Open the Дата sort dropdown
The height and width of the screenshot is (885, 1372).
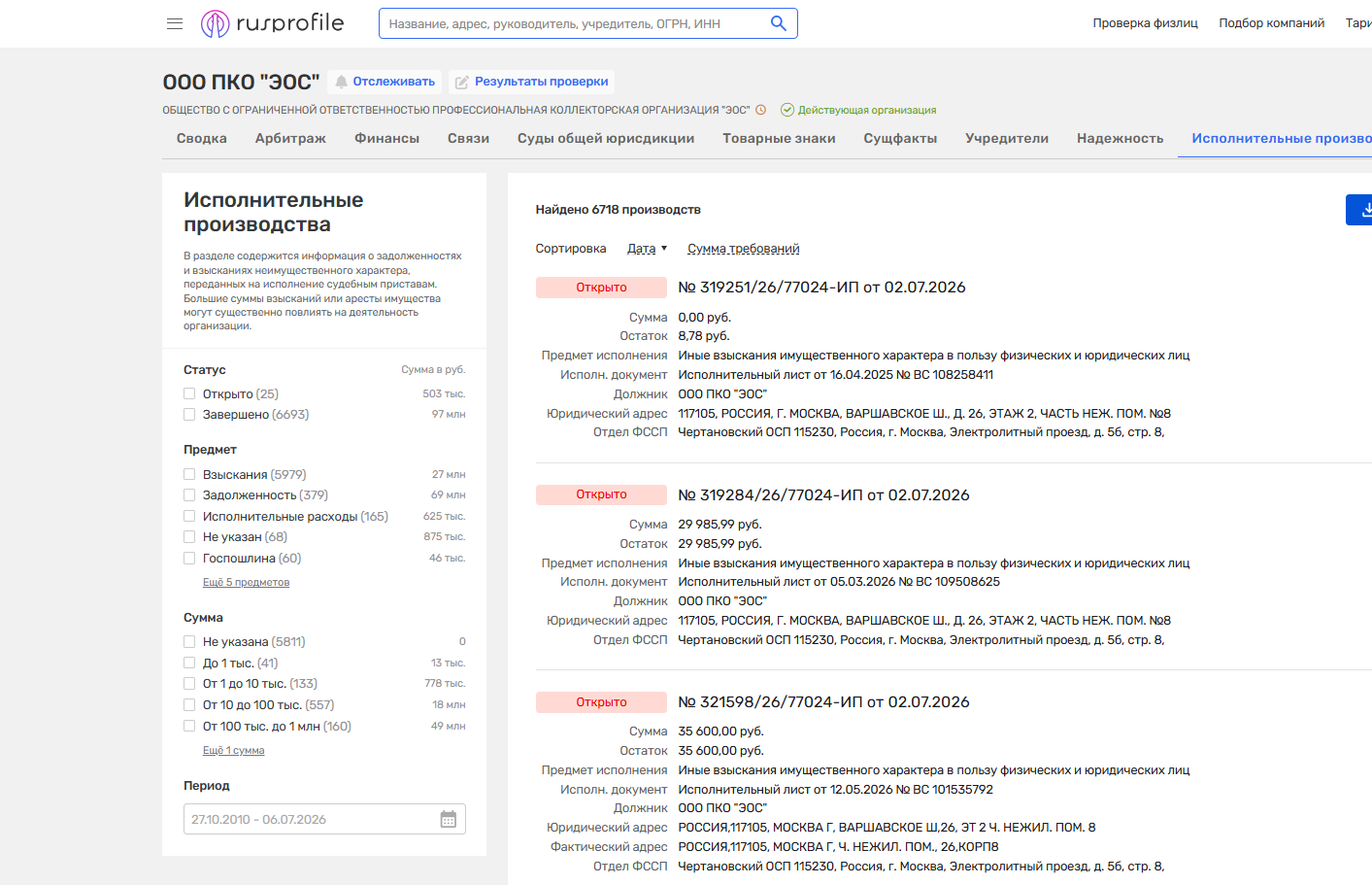pos(648,249)
